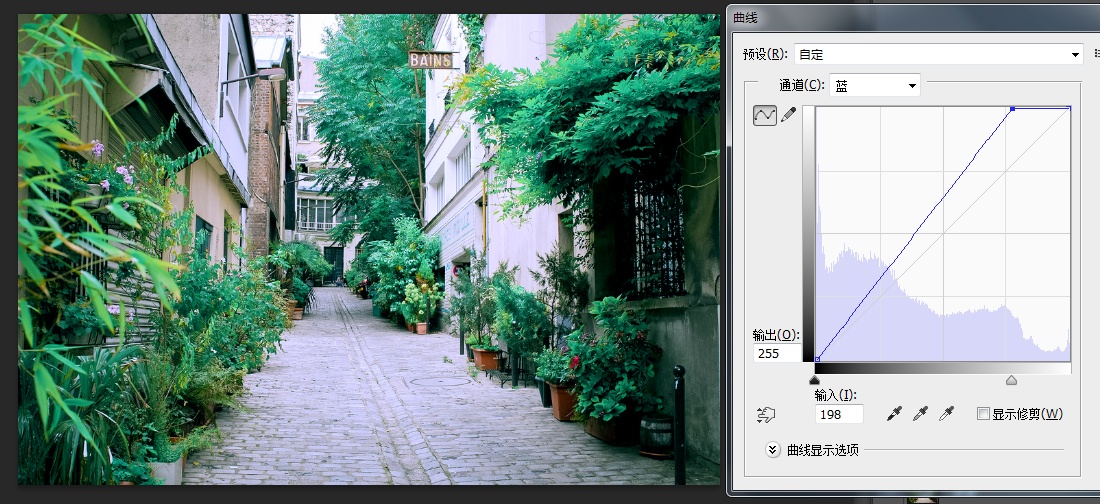Click the preset options menu icon
1100x504 pixels.
tap(1096, 54)
